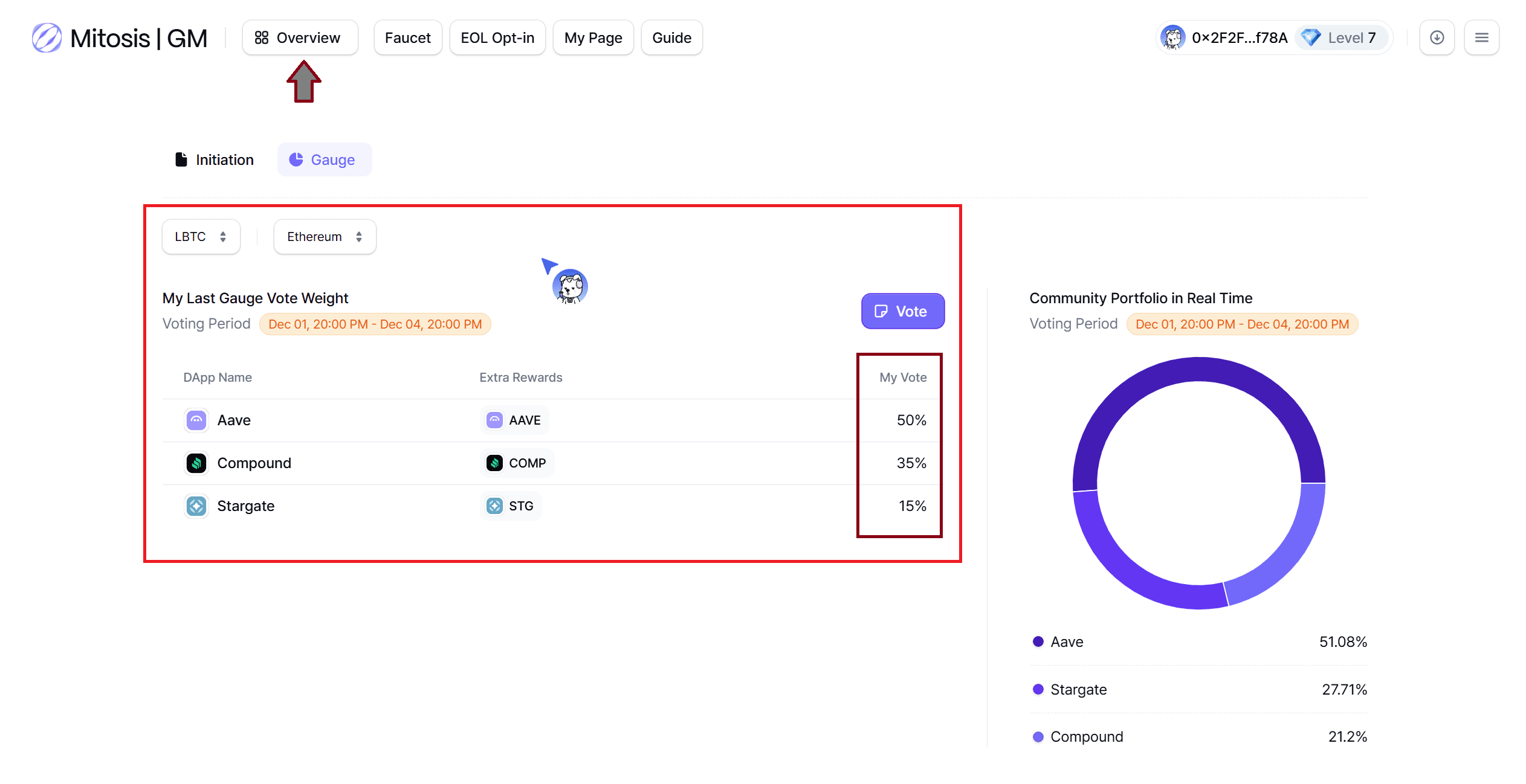Click the COMP reward token chip
1526x784 pixels.
(x=517, y=463)
